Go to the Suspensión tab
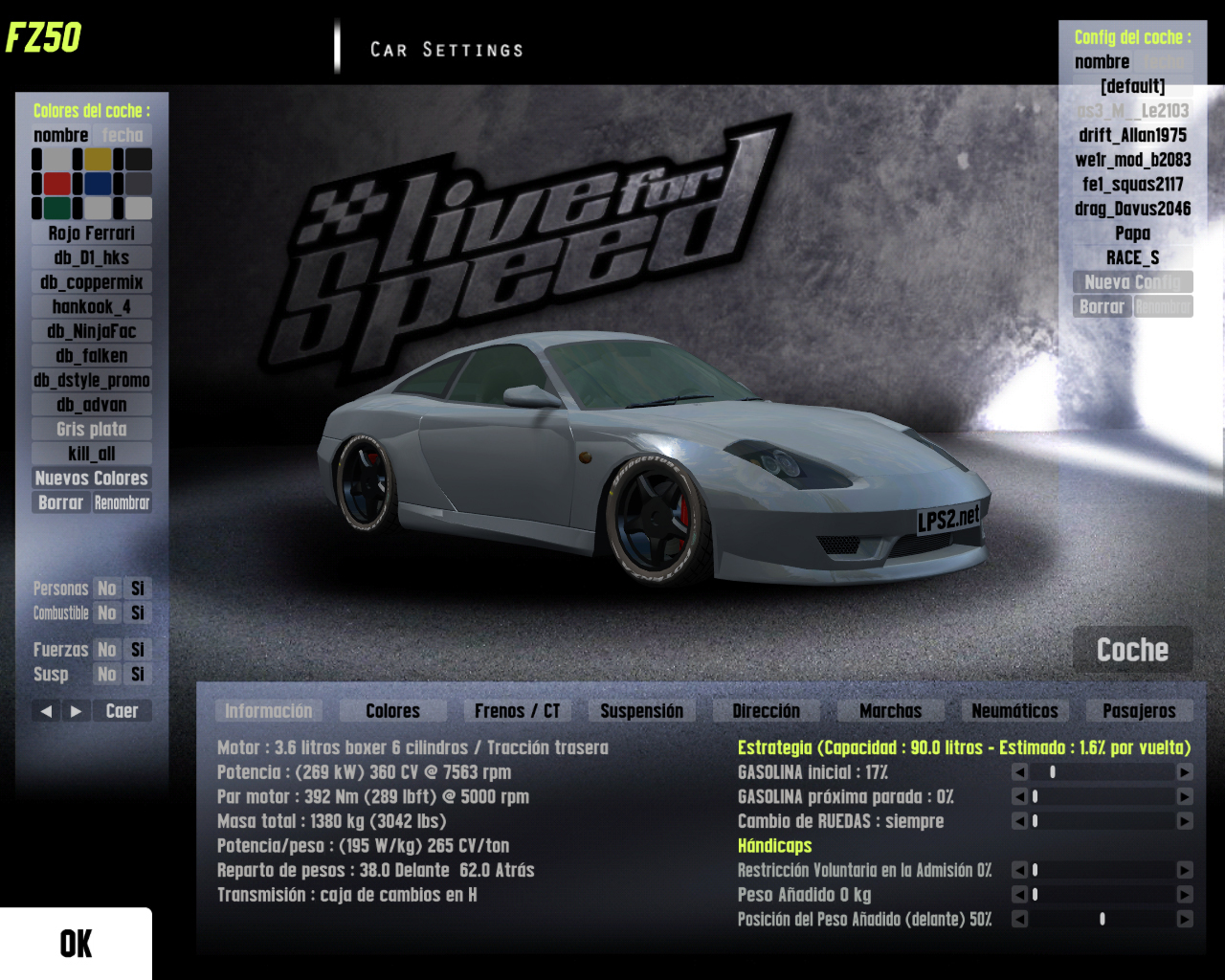The height and width of the screenshot is (980, 1225). [x=641, y=711]
